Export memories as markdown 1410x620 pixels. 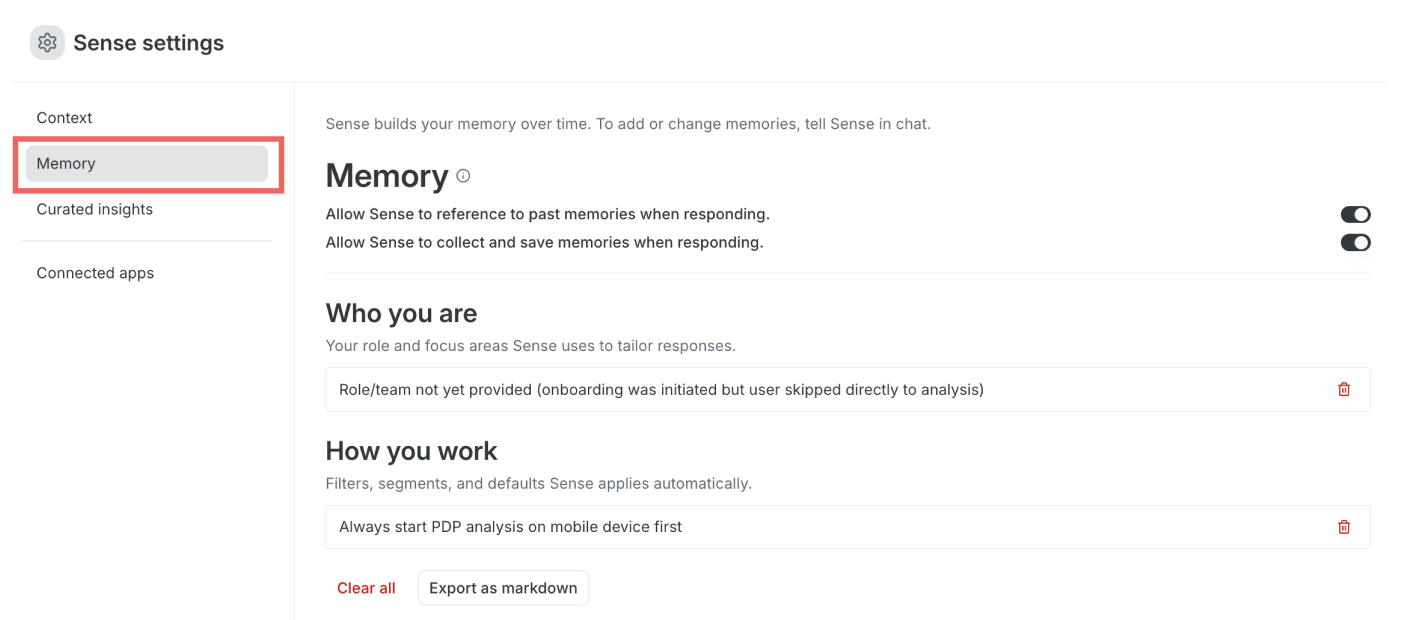(503, 588)
